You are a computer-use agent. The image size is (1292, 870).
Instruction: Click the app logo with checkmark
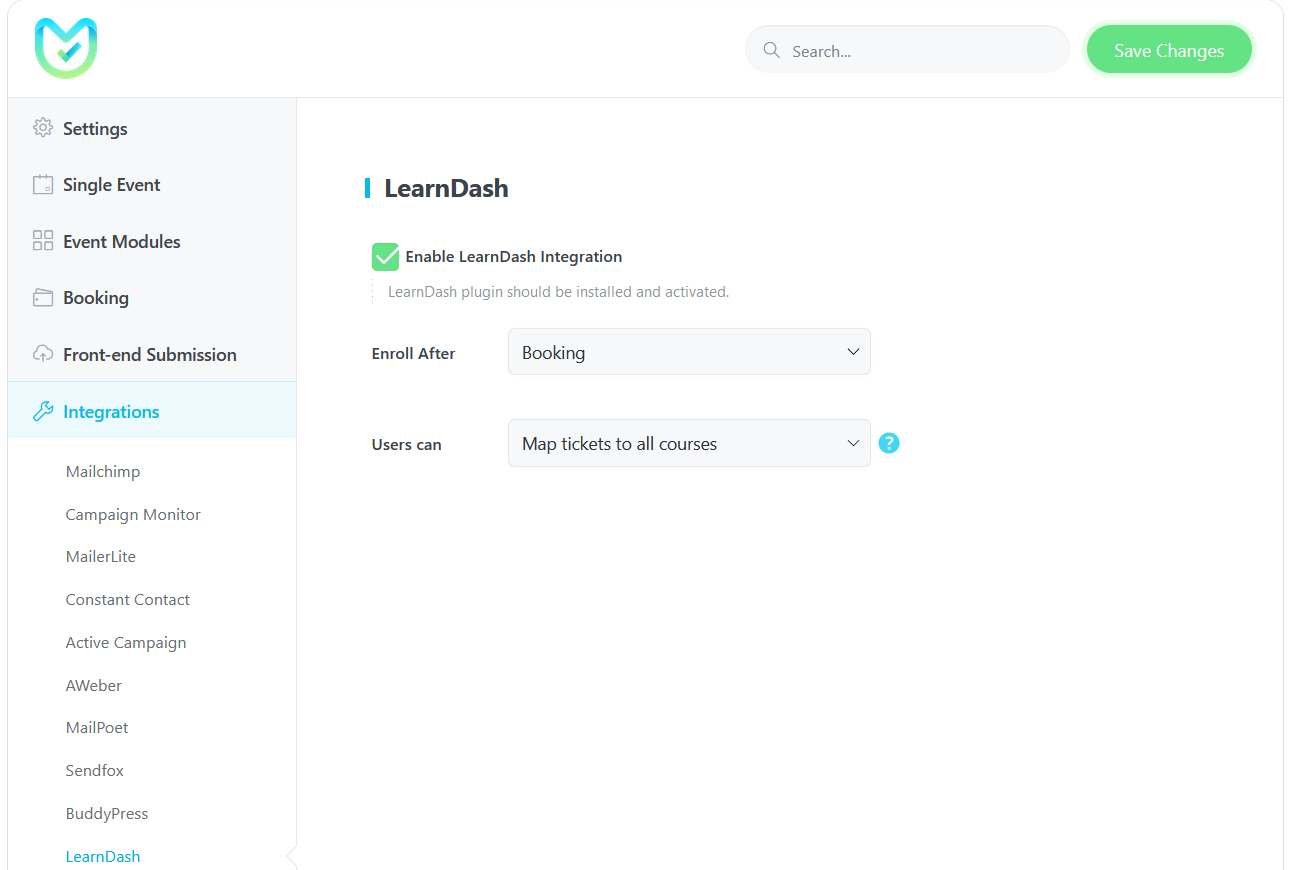pos(66,48)
